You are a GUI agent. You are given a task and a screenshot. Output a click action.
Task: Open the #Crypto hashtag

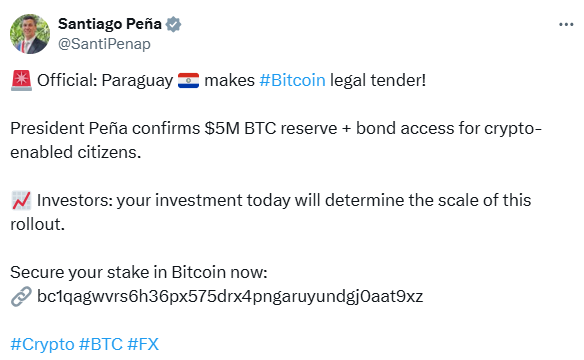click(x=42, y=344)
